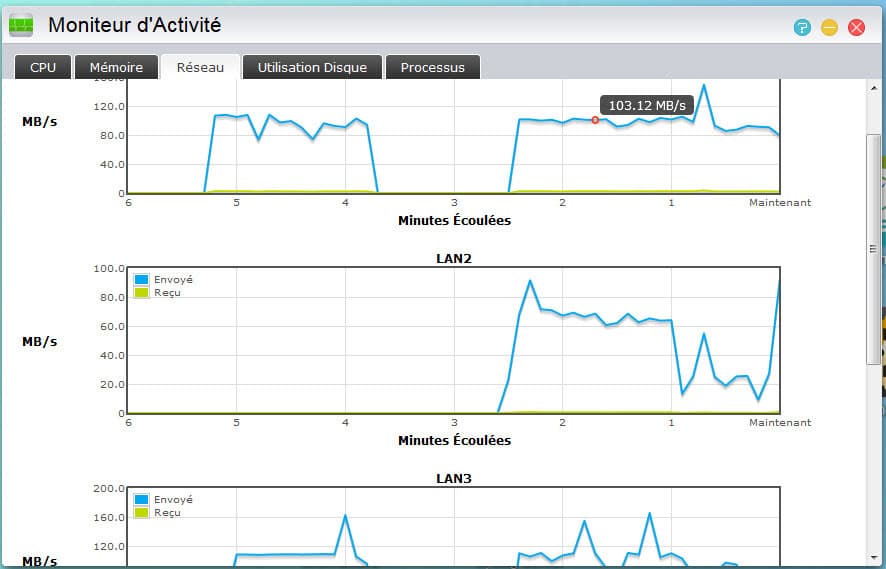The width and height of the screenshot is (886, 569).
Task: Click the Envoyé label in LAN2 legend
Action: 173,280
